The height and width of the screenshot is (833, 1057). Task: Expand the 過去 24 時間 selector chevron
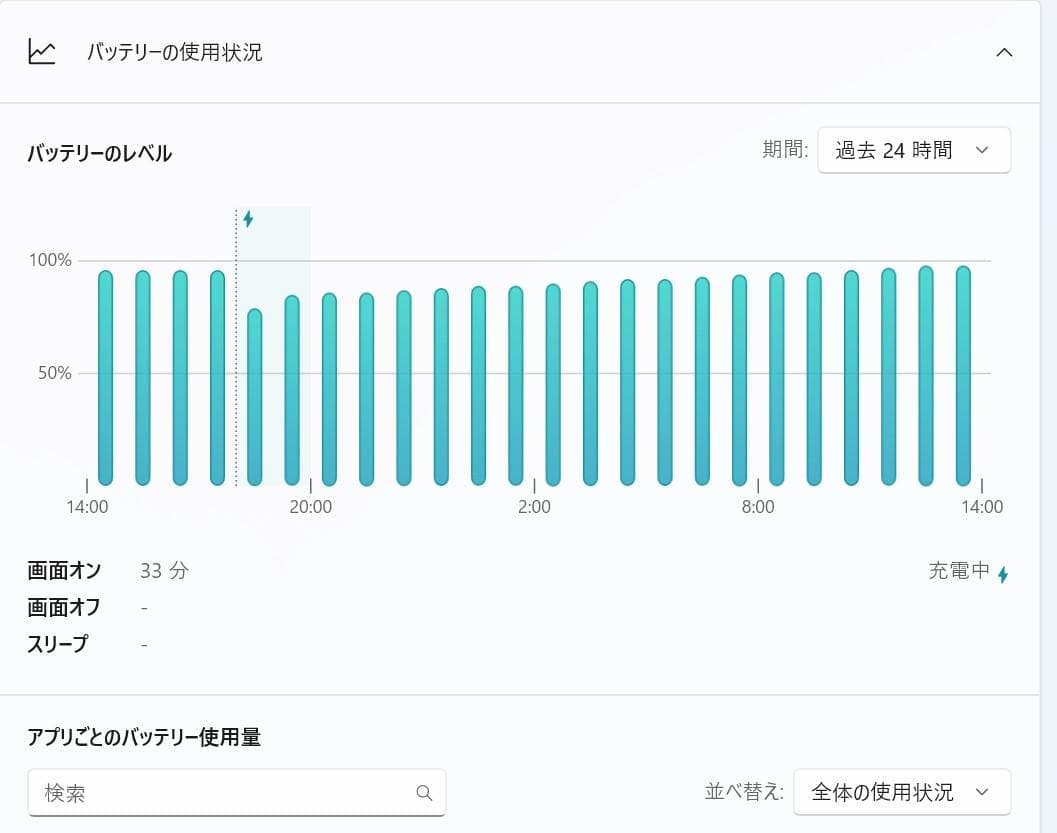pyautogui.click(x=983, y=150)
